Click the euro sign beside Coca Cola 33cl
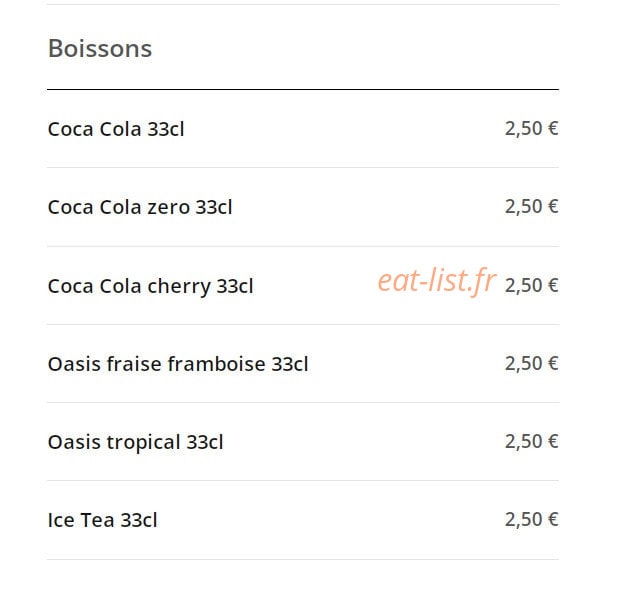This screenshot has height=611, width=621. coord(553,128)
